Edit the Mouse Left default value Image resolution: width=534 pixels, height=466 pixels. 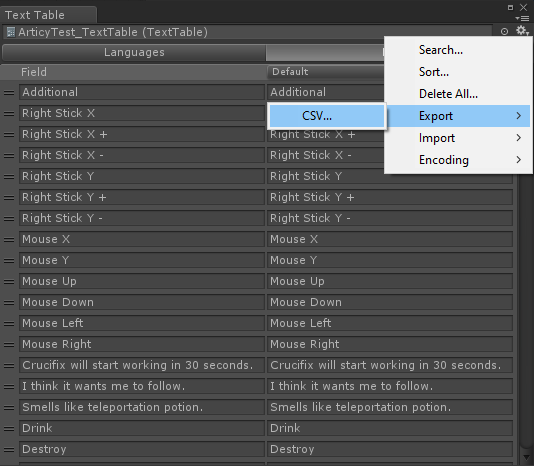pos(390,323)
